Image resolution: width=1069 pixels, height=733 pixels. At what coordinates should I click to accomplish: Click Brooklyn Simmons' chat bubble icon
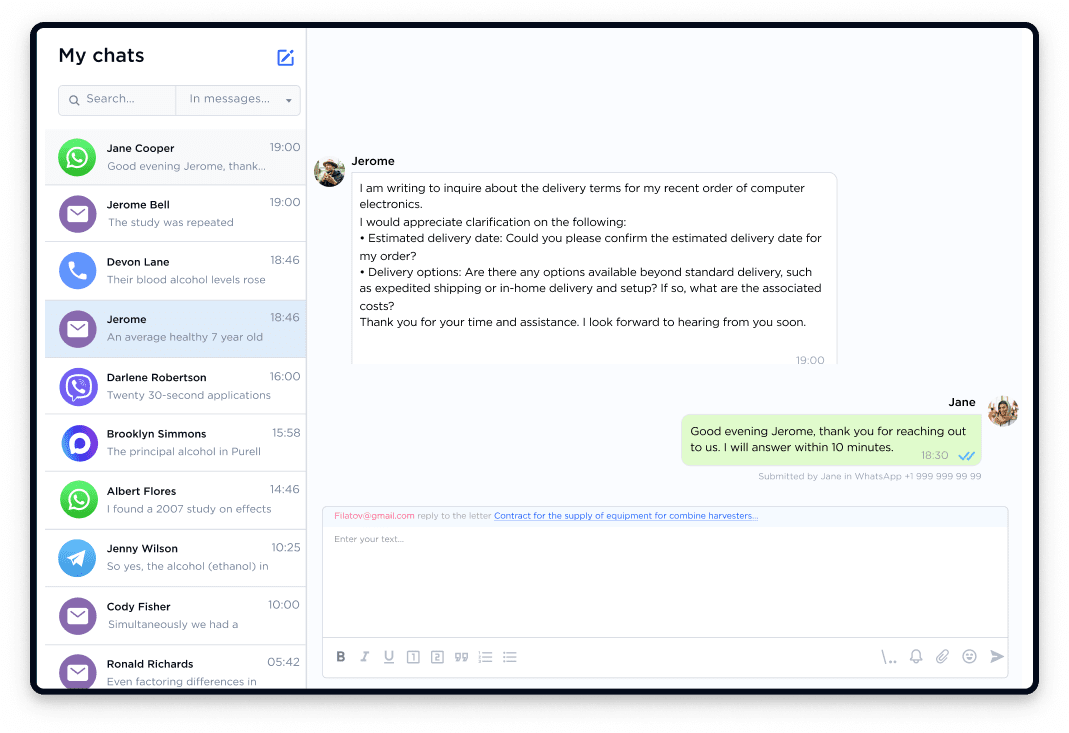(x=79, y=443)
